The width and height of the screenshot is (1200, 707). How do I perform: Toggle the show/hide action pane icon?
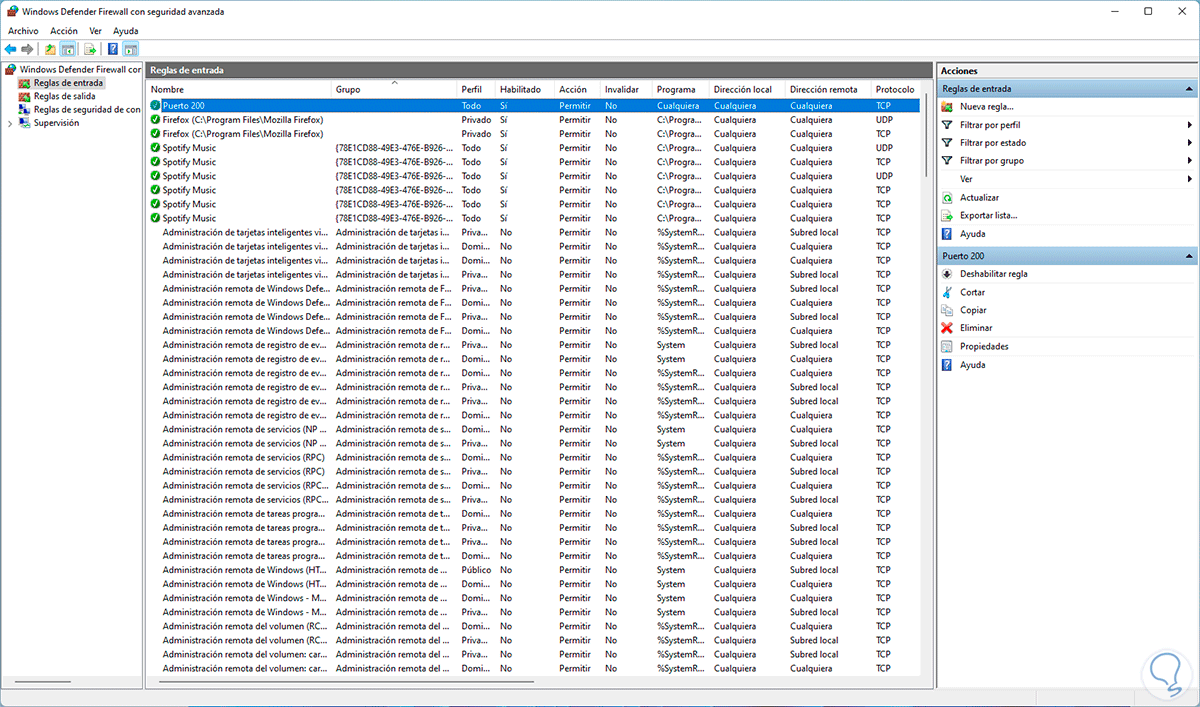click(131, 49)
